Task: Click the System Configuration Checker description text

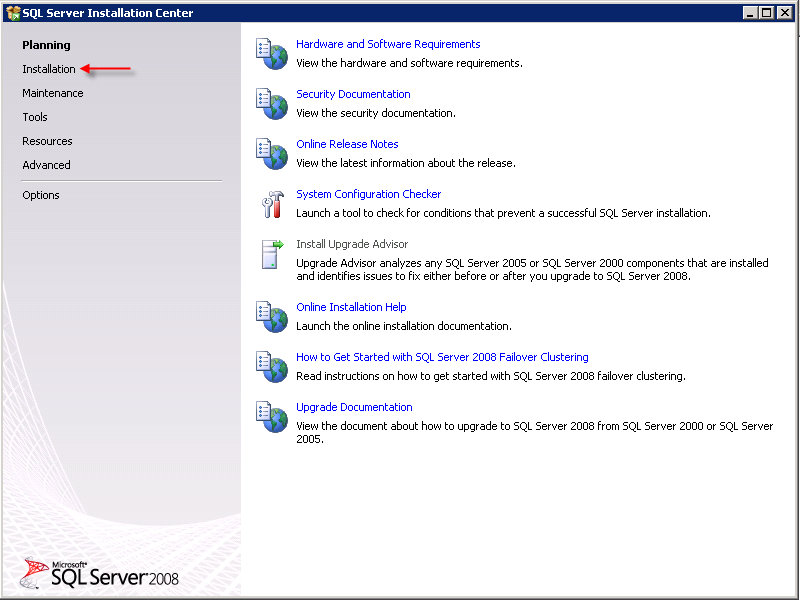Action: (503, 213)
